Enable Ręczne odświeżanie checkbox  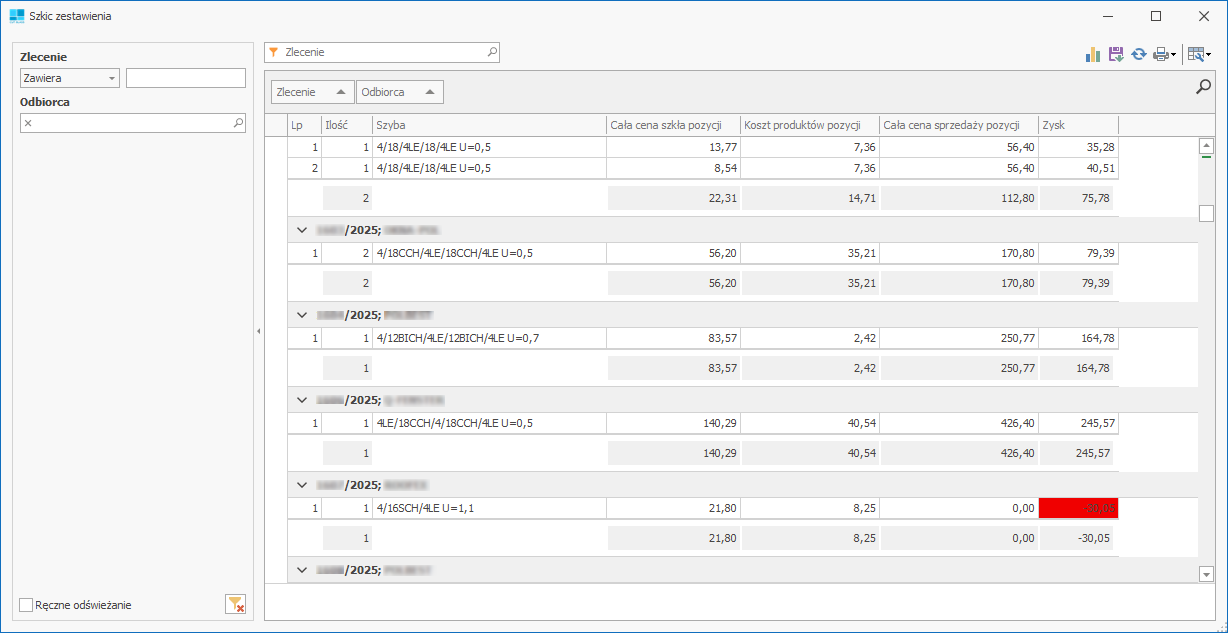coord(27,604)
